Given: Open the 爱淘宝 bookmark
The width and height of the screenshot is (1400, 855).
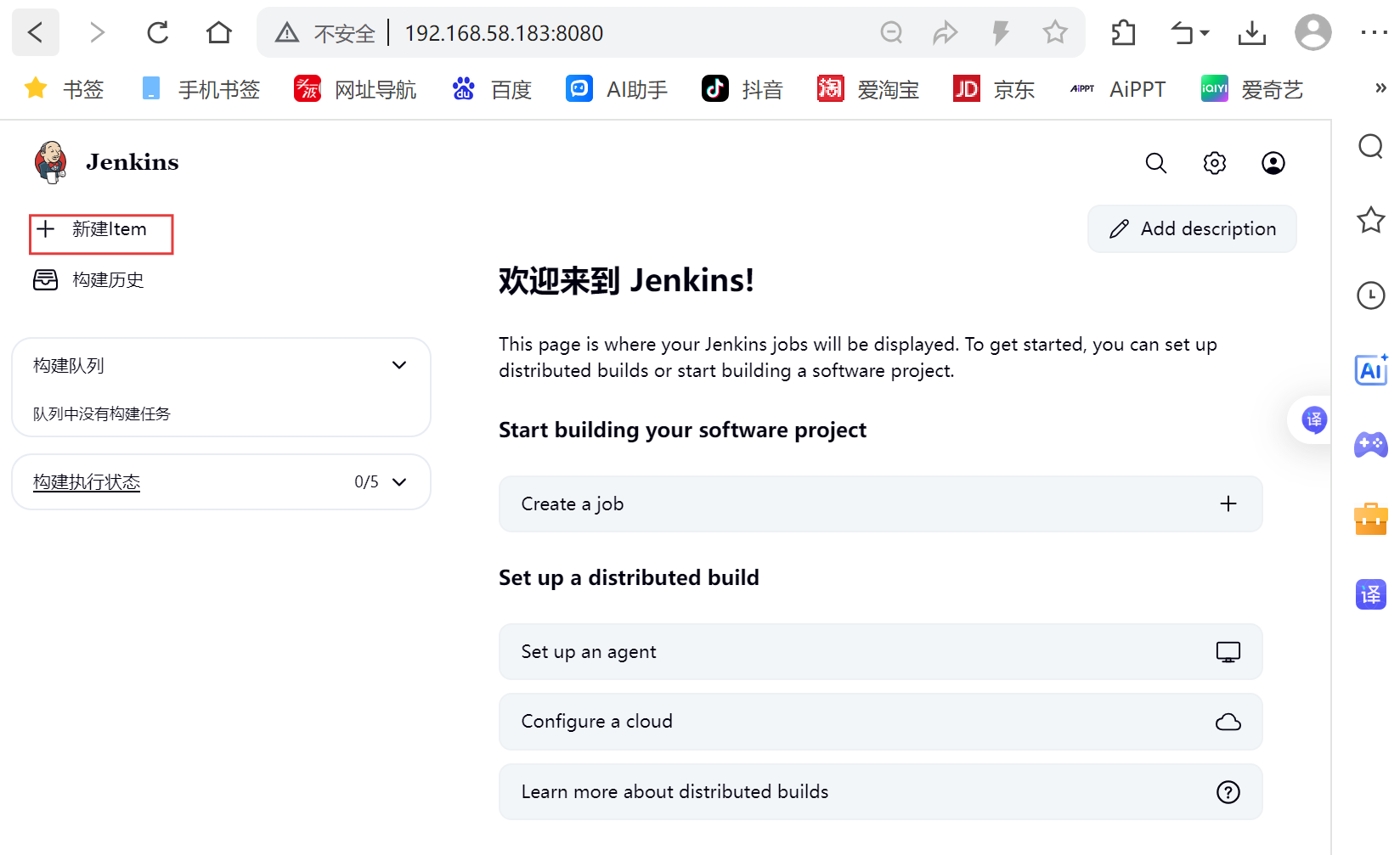Looking at the screenshot, I should click(x=868, y=88).
